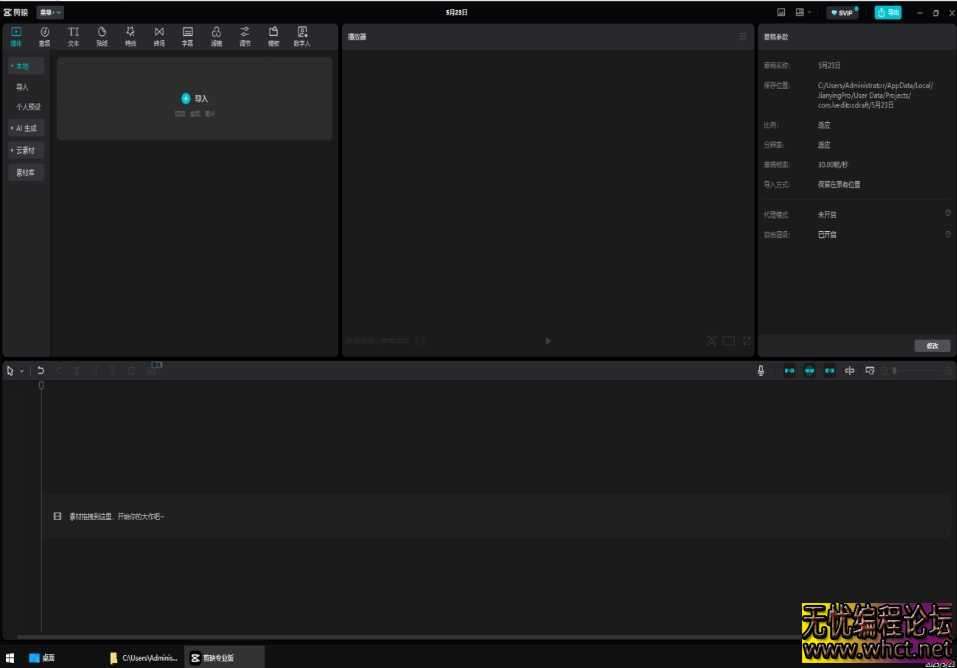Open the Audio (音频) panel icon

(x=44, y=36)
